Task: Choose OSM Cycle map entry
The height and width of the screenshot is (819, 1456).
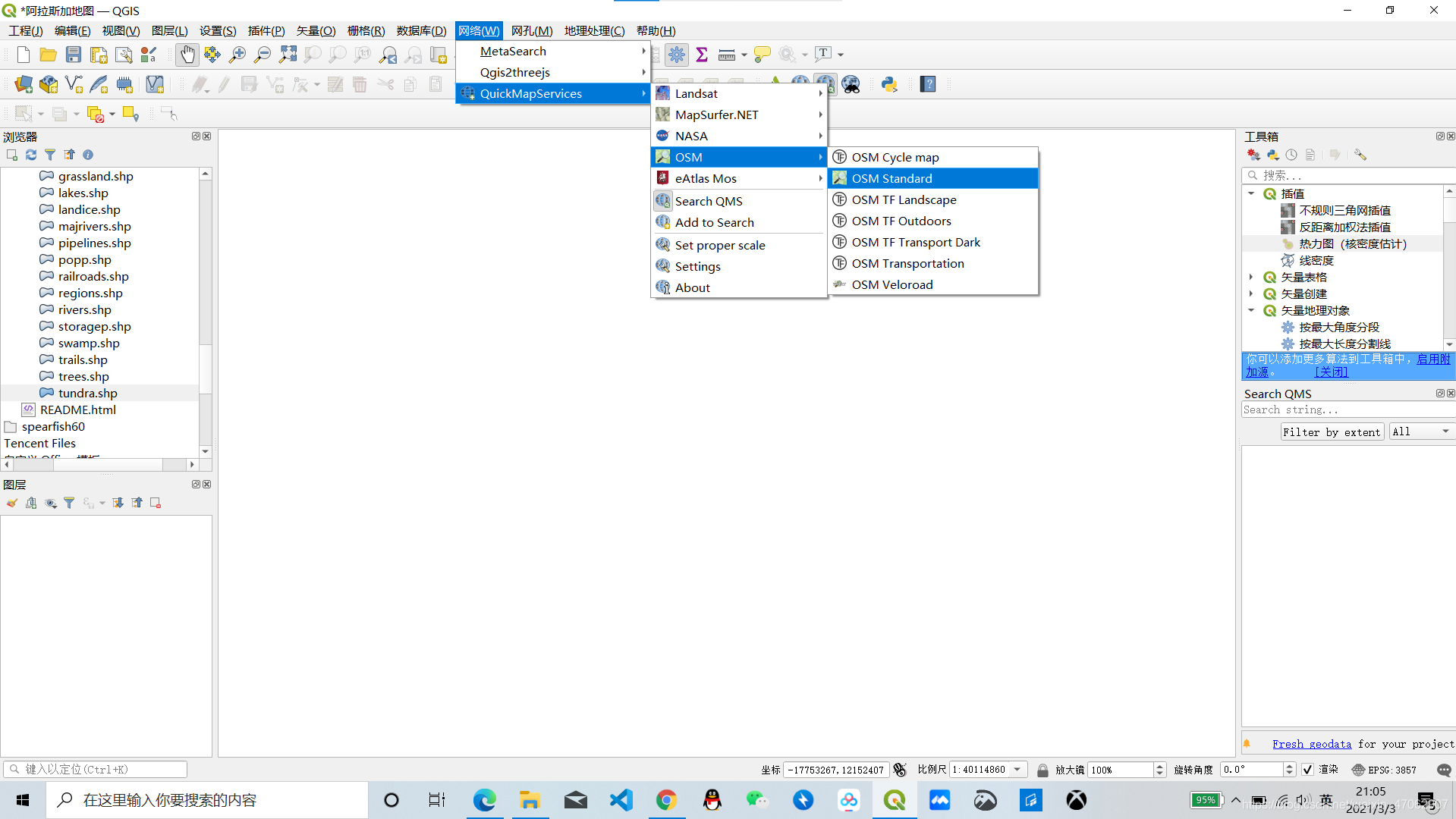Action: [933, 157]
